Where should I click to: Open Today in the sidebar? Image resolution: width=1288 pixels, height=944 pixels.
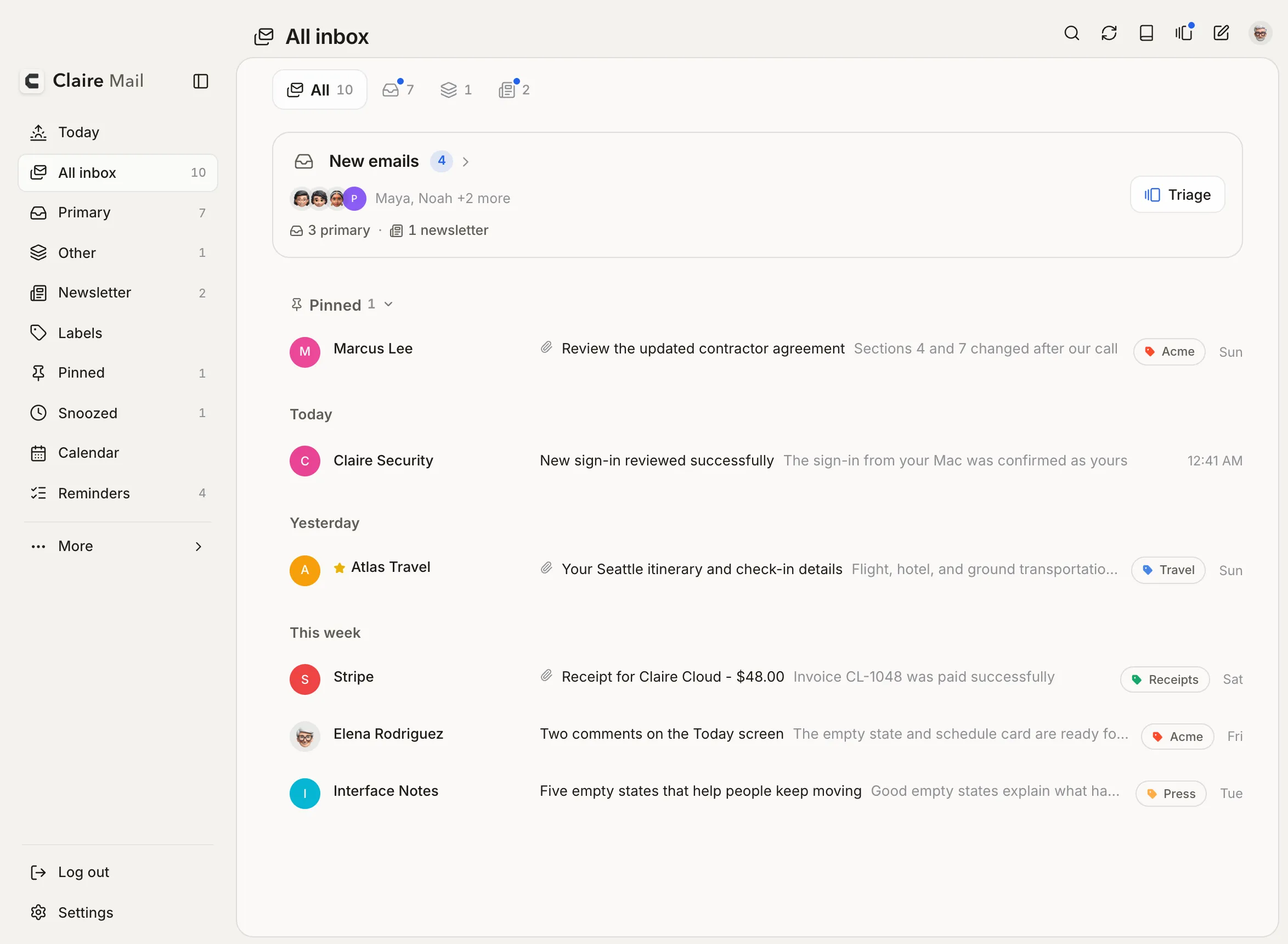tap(117, 132)
